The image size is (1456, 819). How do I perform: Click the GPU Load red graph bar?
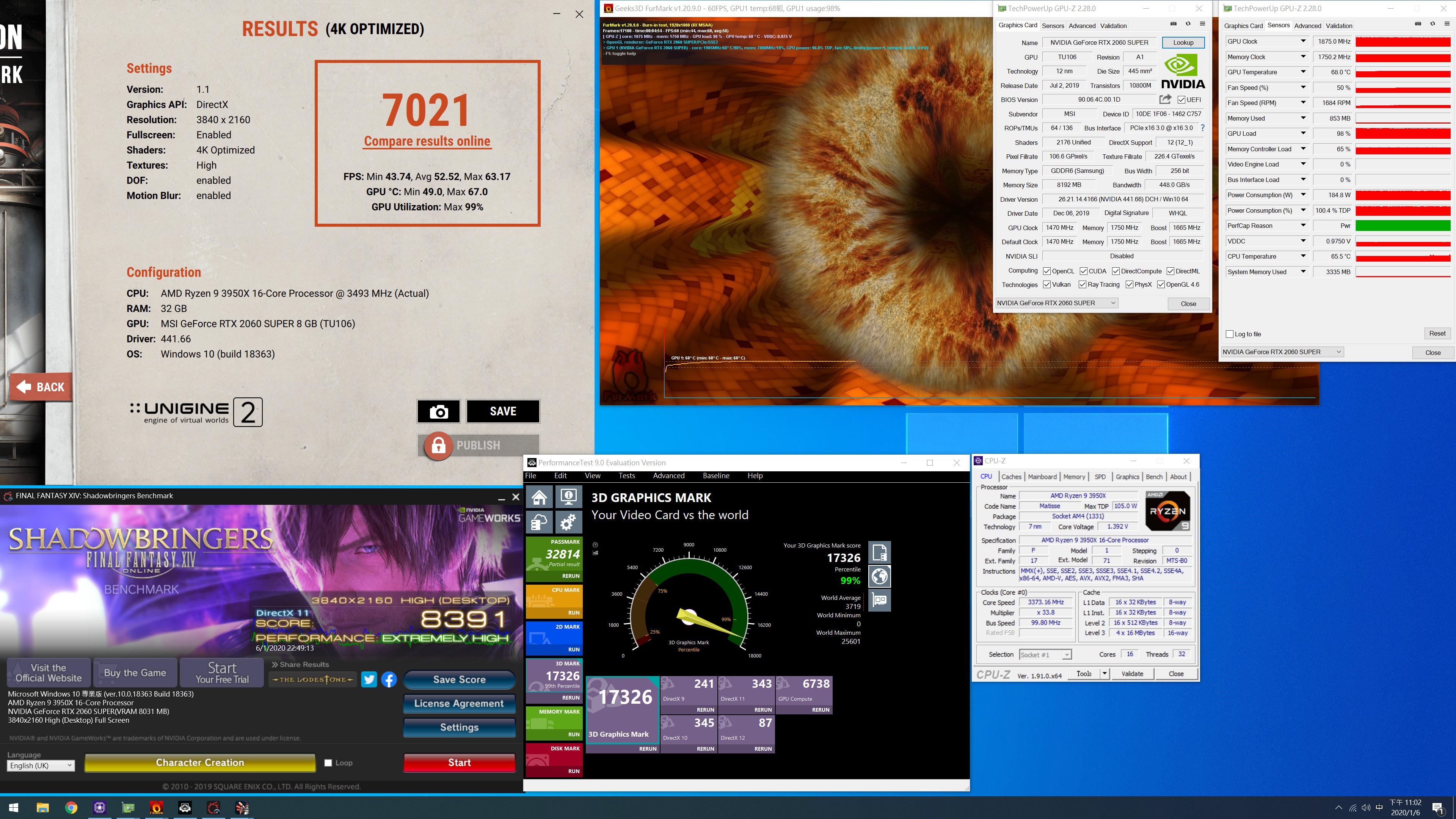coord(1402,134)
